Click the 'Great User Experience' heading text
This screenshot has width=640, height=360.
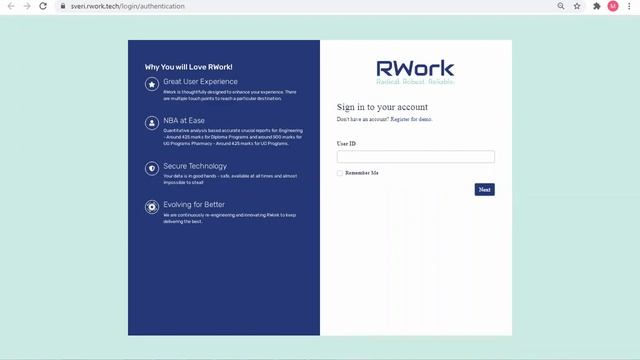pos(200,82)
